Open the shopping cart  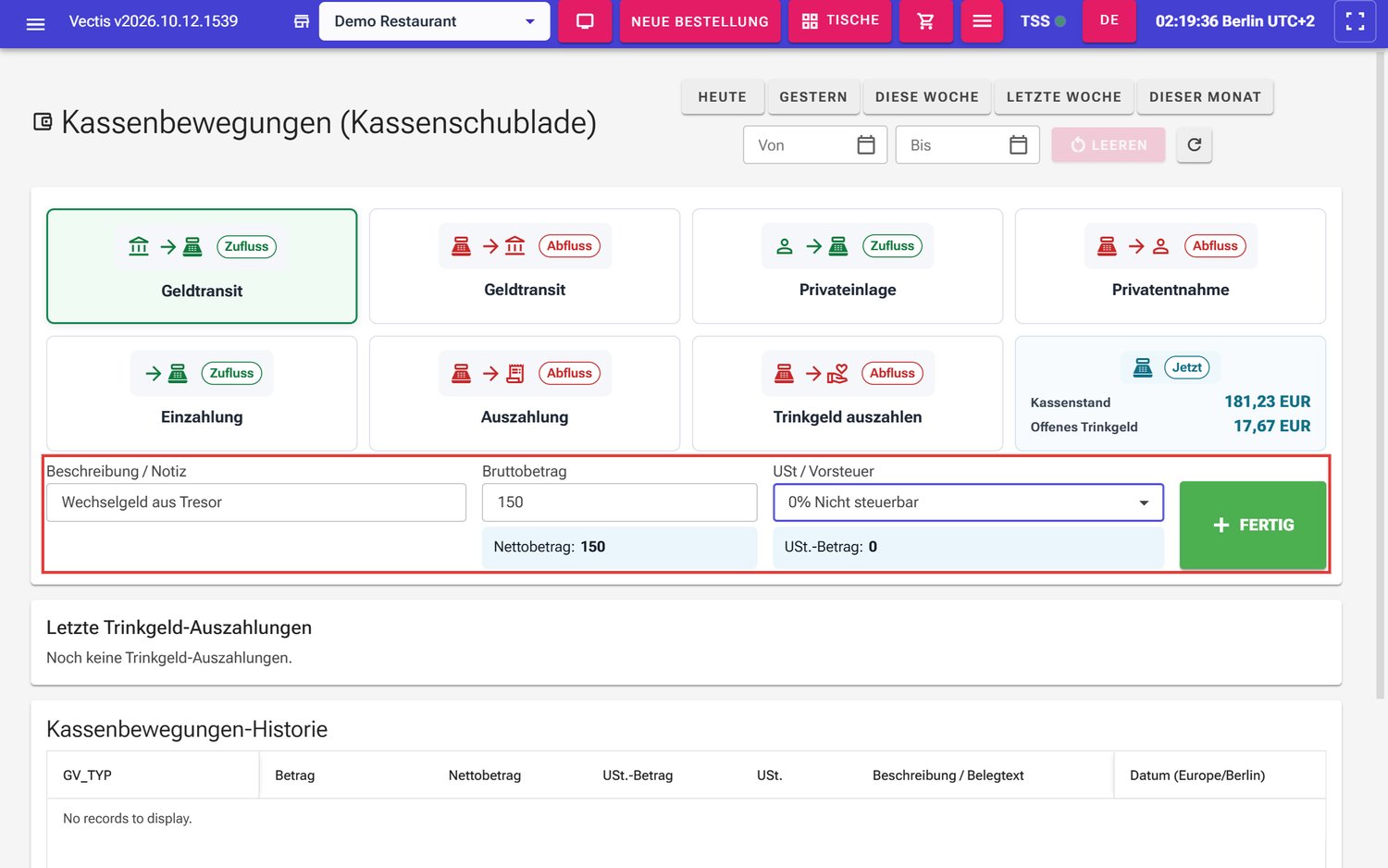click(925, 21)
